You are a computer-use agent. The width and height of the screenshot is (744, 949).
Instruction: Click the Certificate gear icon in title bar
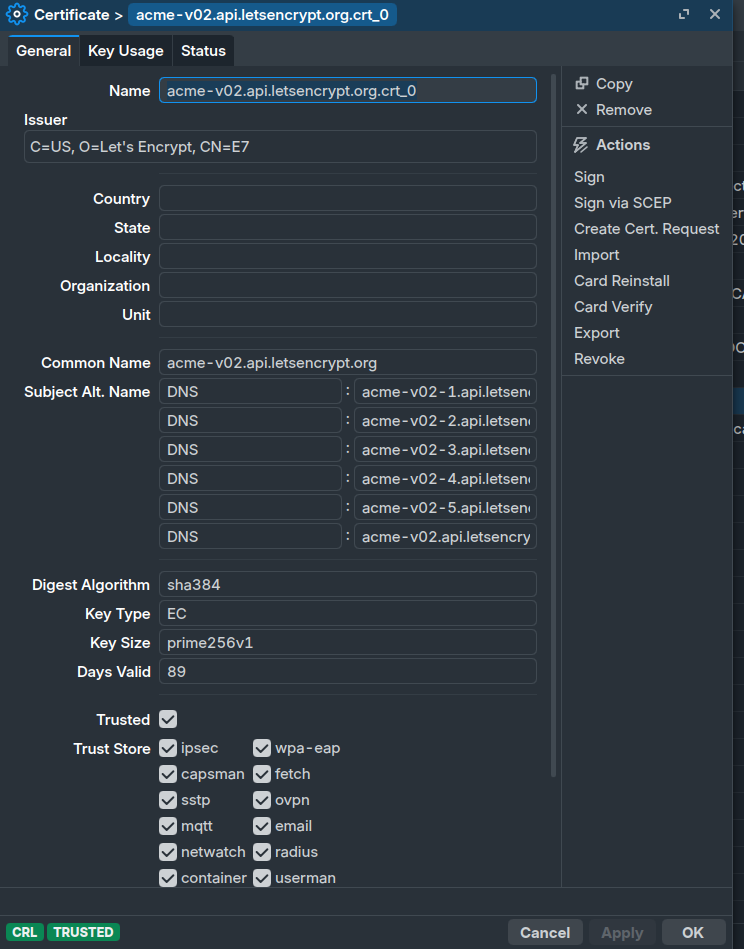[x=16, y=15]
